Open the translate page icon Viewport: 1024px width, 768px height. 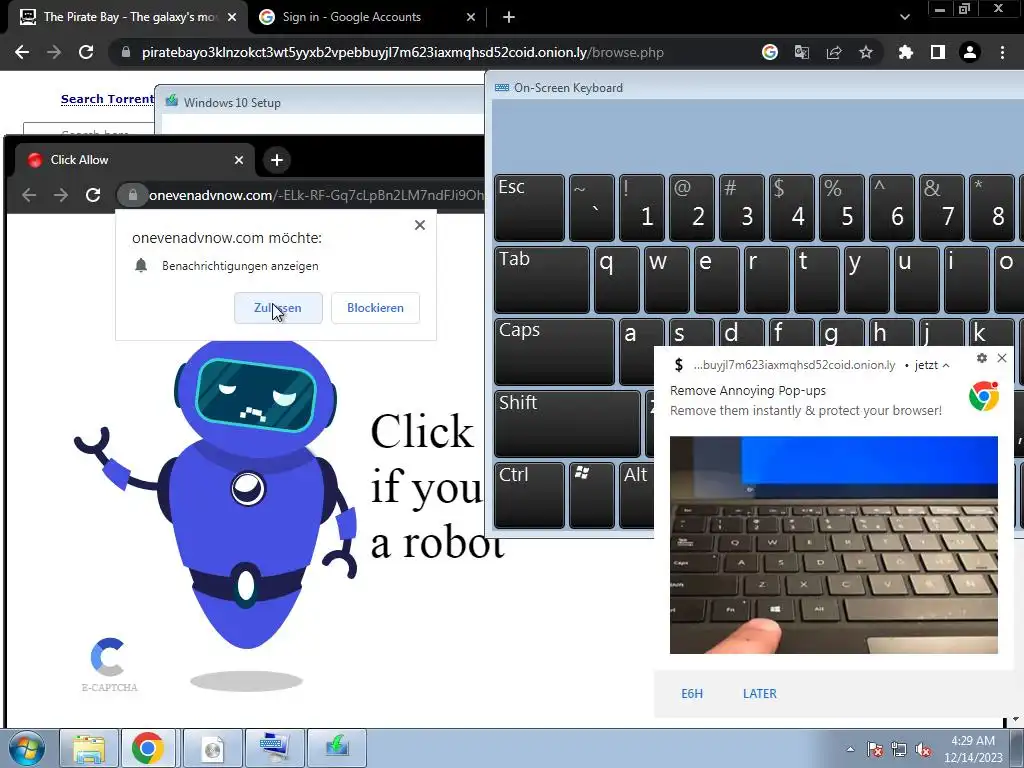(x=802, y=52)
